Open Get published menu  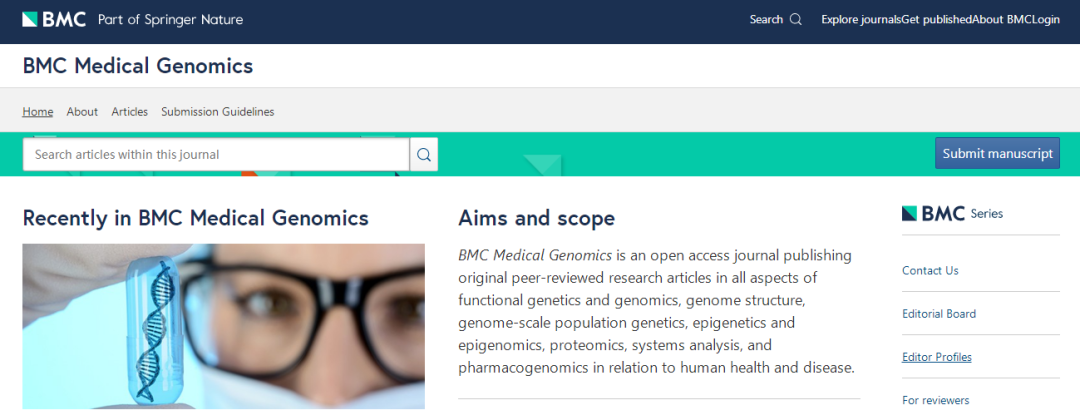936,19
